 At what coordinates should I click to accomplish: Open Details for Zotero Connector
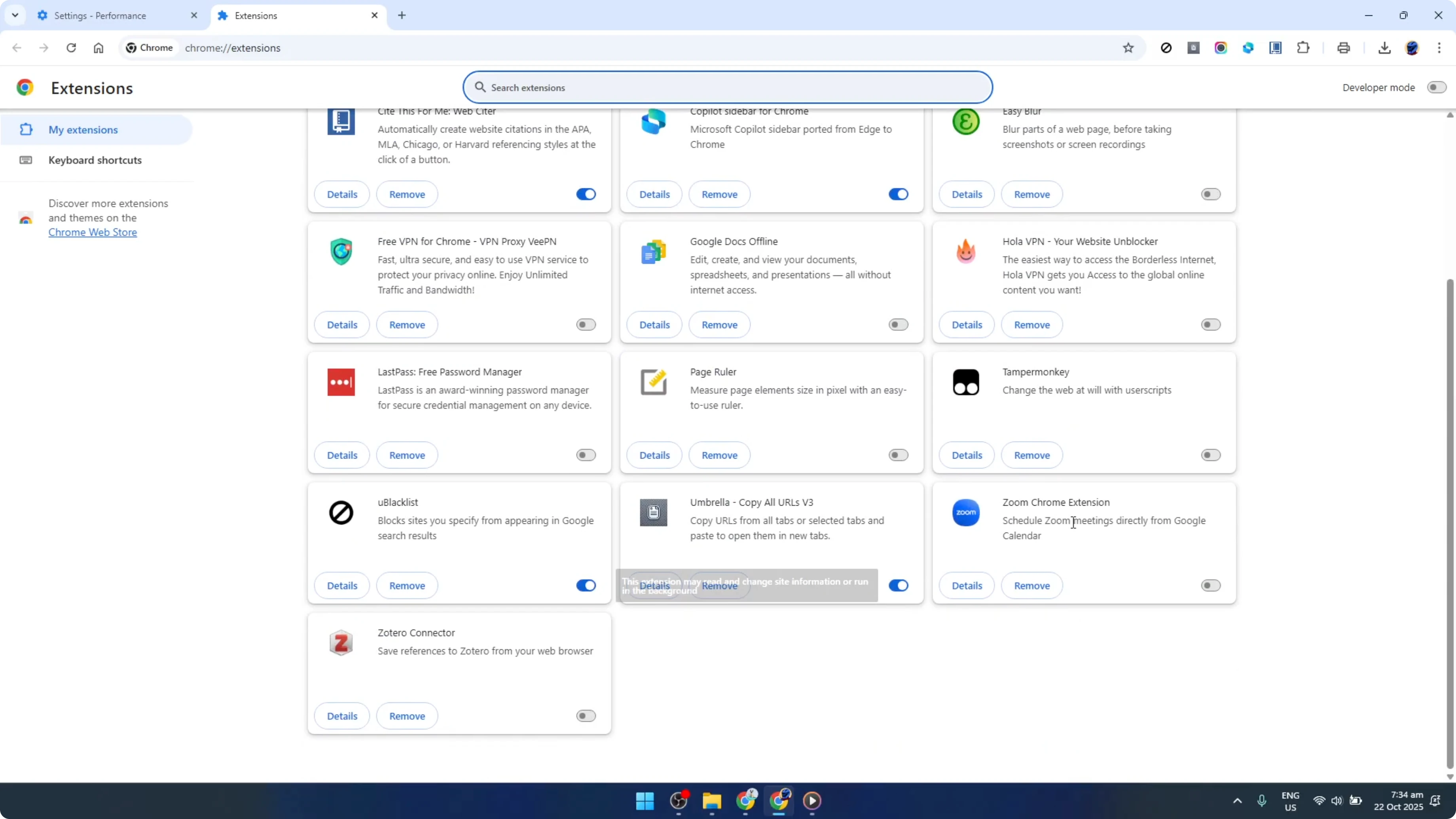(342, 716)
